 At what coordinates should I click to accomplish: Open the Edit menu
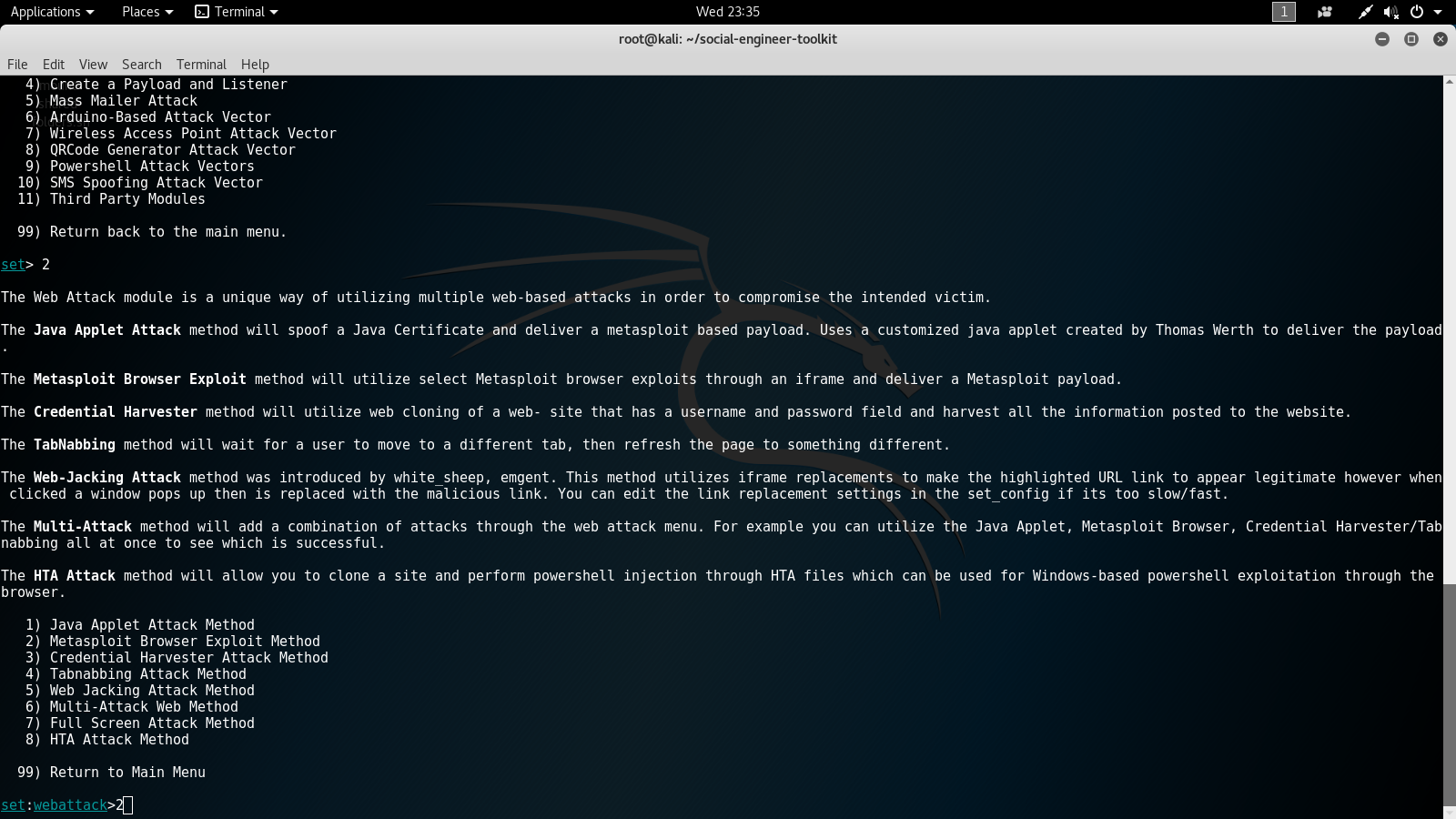(x=54, y=65)
